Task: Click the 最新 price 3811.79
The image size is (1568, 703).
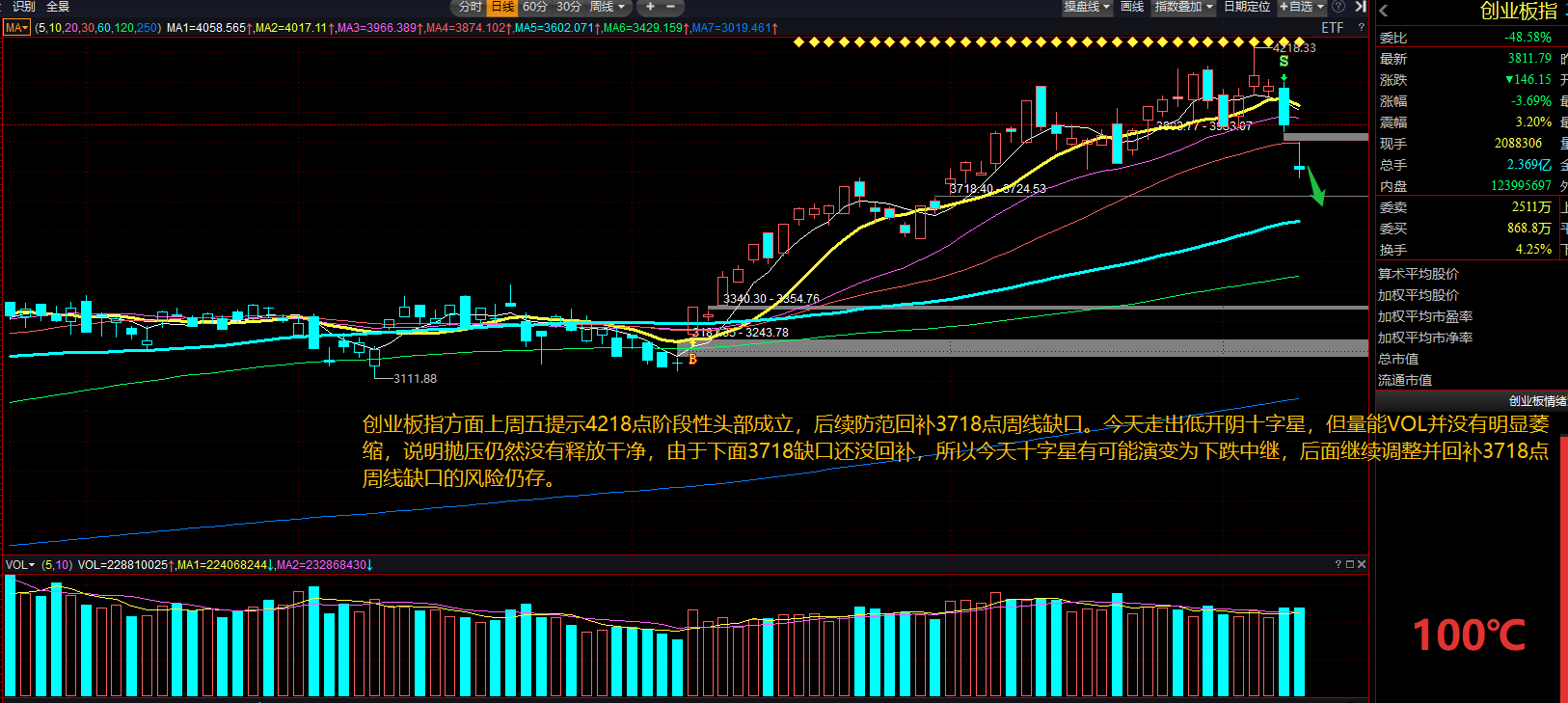Action: point(1529,59)
